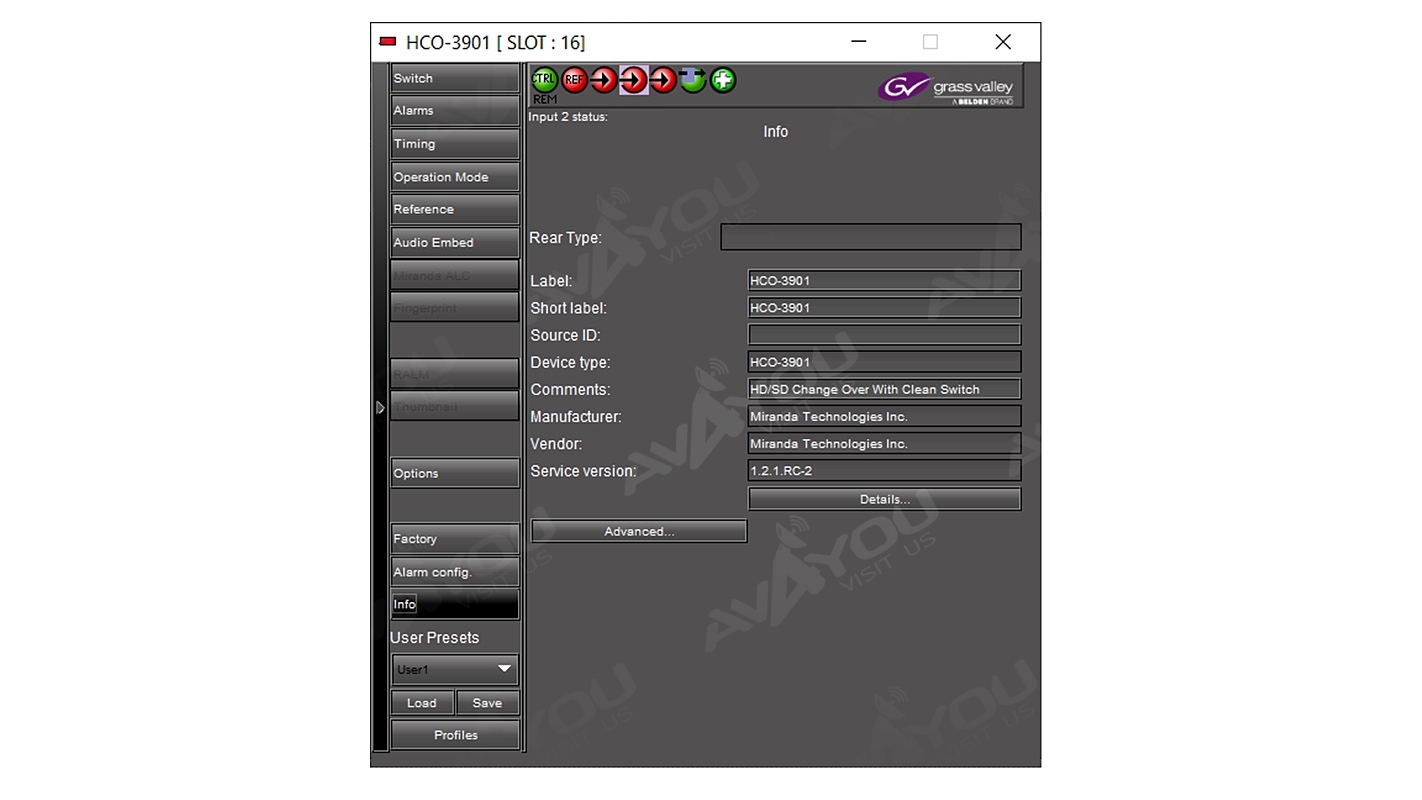Click the third red arrow input status icon

[x=663, y=80]
